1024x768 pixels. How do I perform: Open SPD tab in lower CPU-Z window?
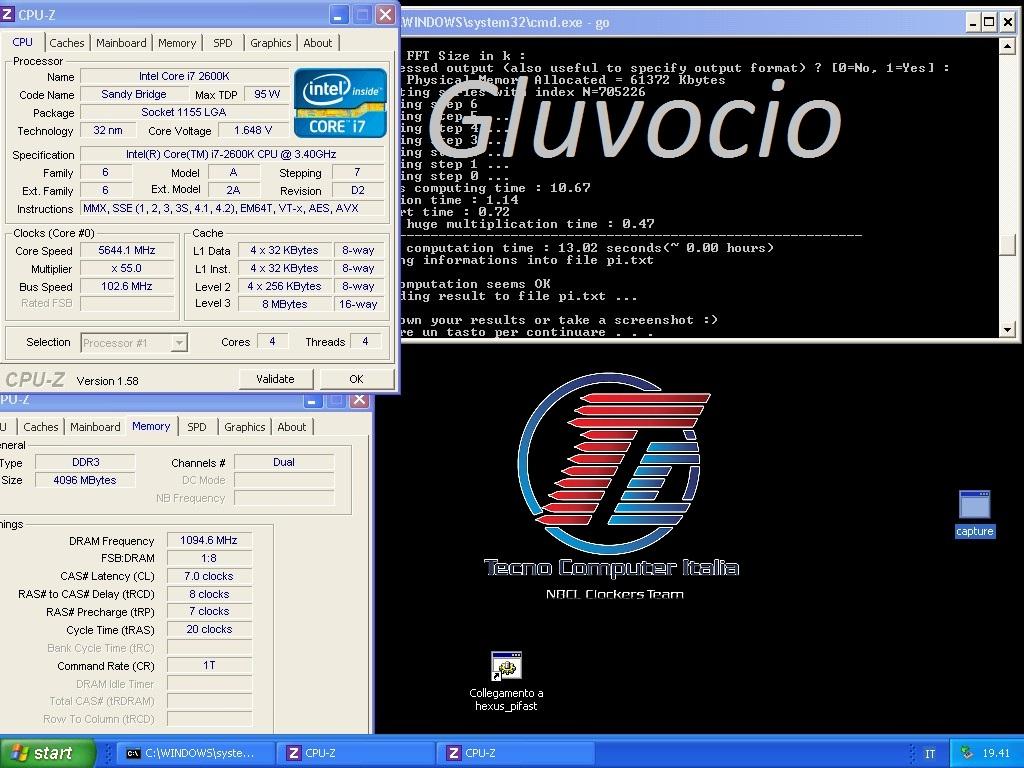pyautogui.click(x=197, y=427)
